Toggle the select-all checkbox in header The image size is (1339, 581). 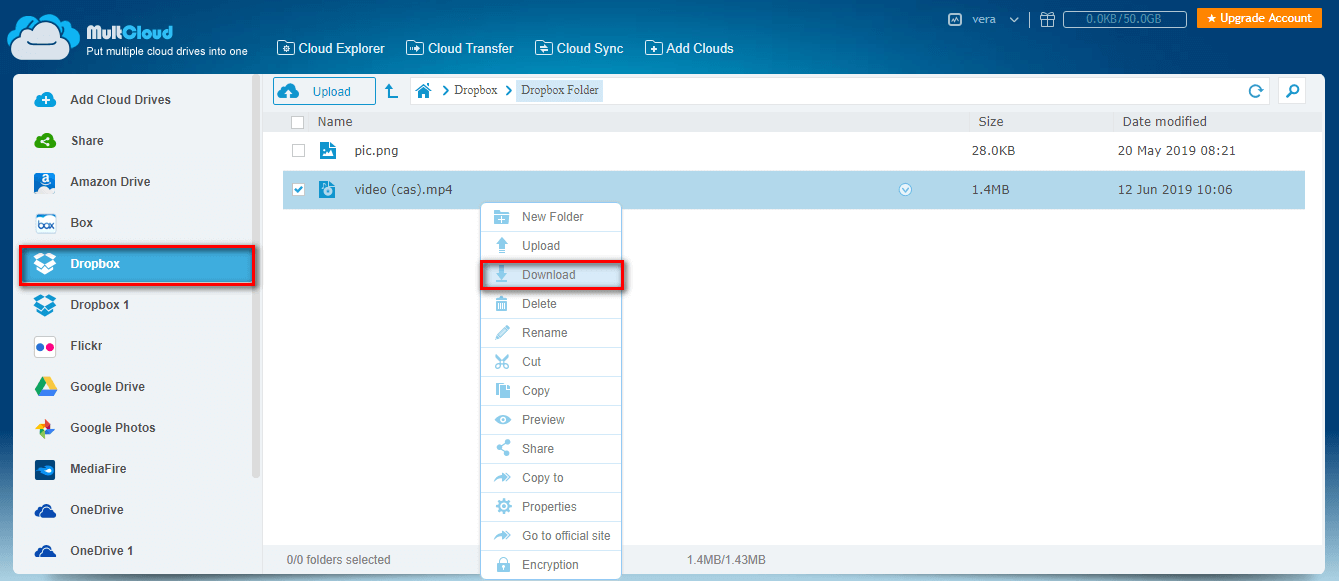click(x=297, y=122)
